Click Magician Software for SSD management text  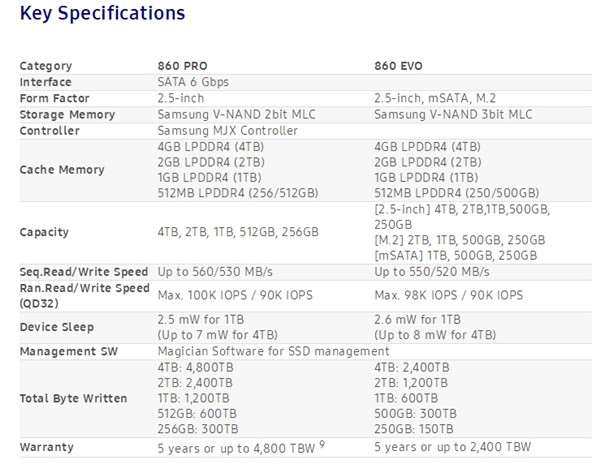tap(273, 351)
